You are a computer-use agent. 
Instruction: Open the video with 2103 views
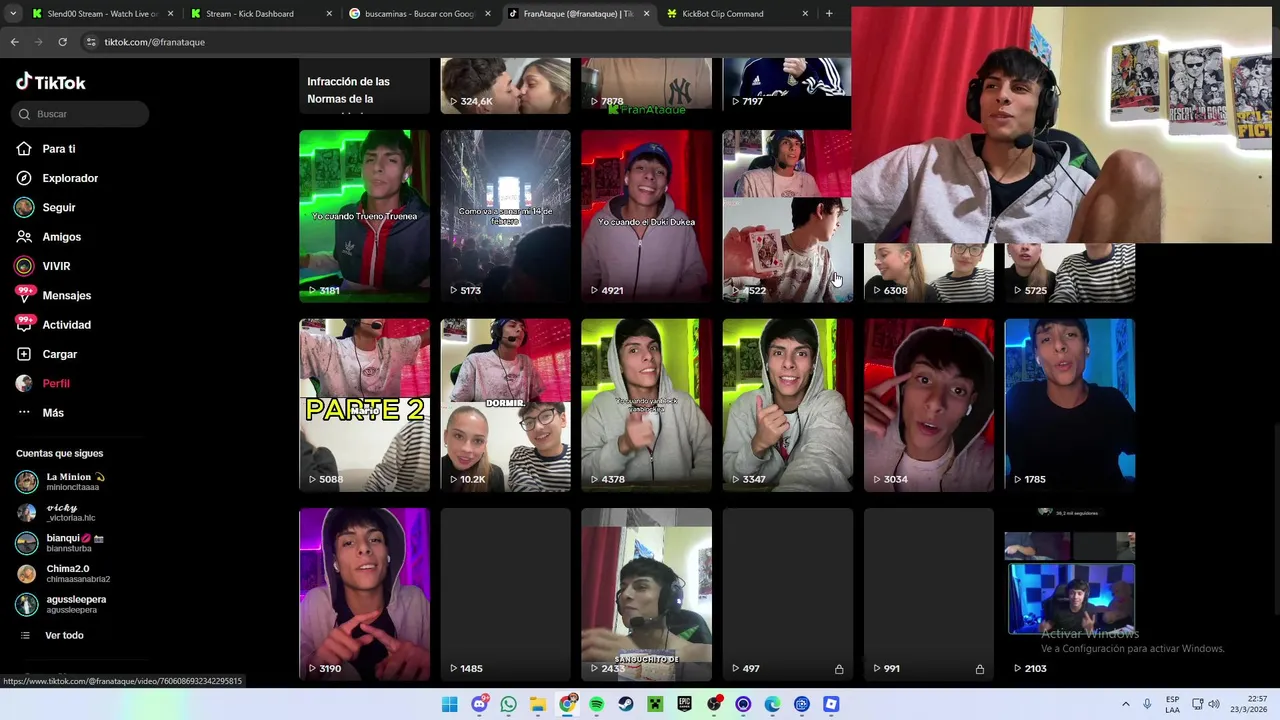(x=1069, y=594)
